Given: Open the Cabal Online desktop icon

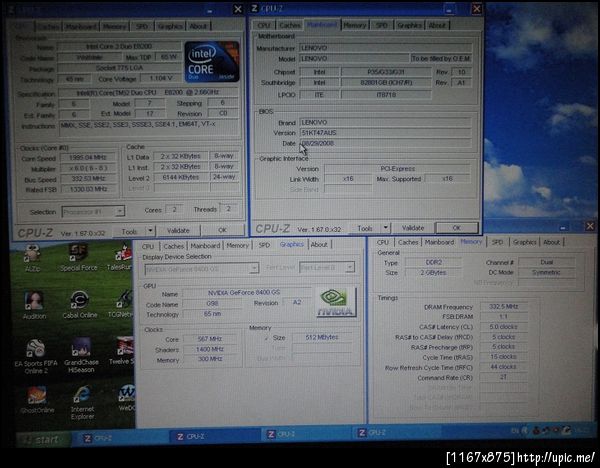Looking at the screenshot, I should pyautogui.click(x=80, y=305).
